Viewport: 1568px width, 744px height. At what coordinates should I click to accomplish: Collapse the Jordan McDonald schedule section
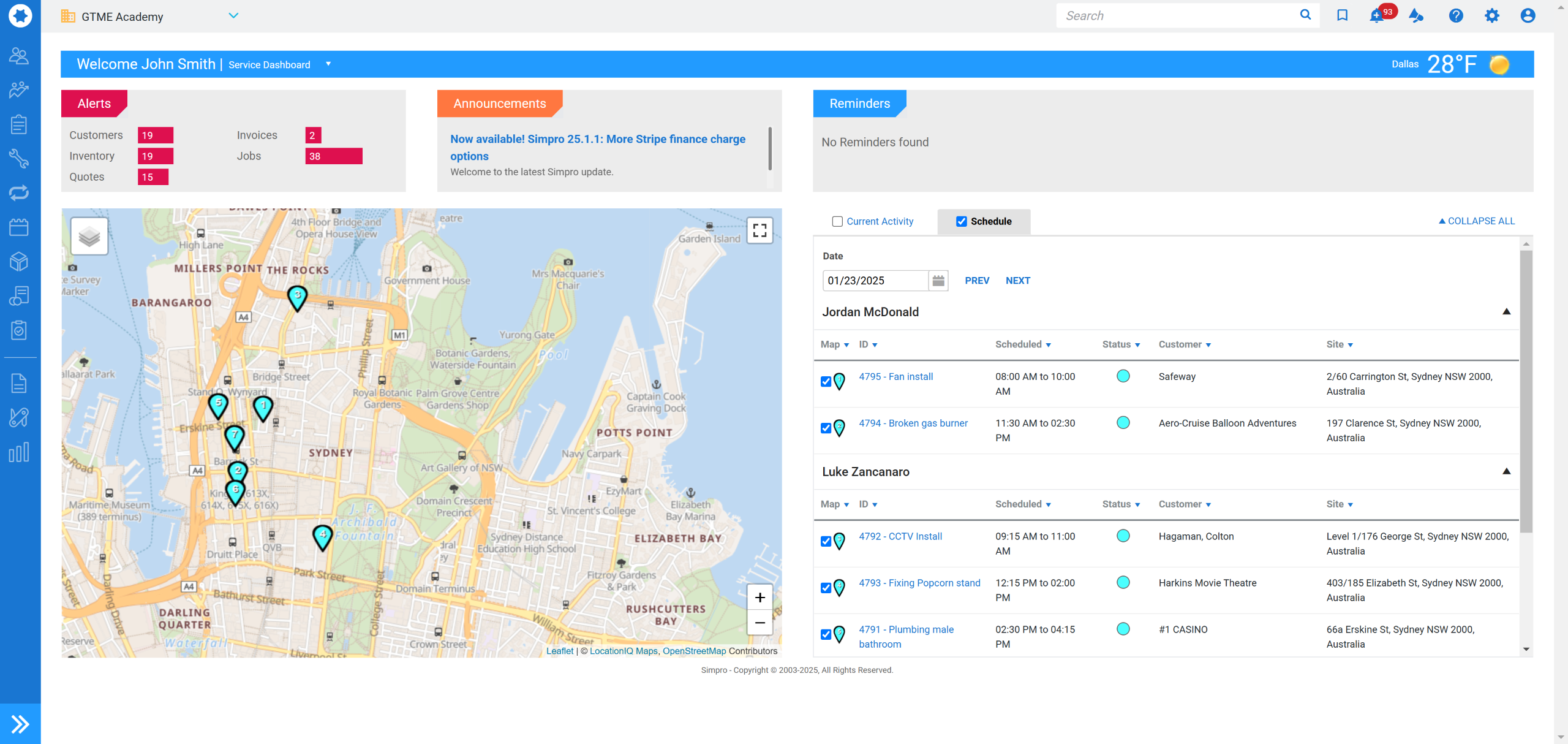click(1506, 312)
